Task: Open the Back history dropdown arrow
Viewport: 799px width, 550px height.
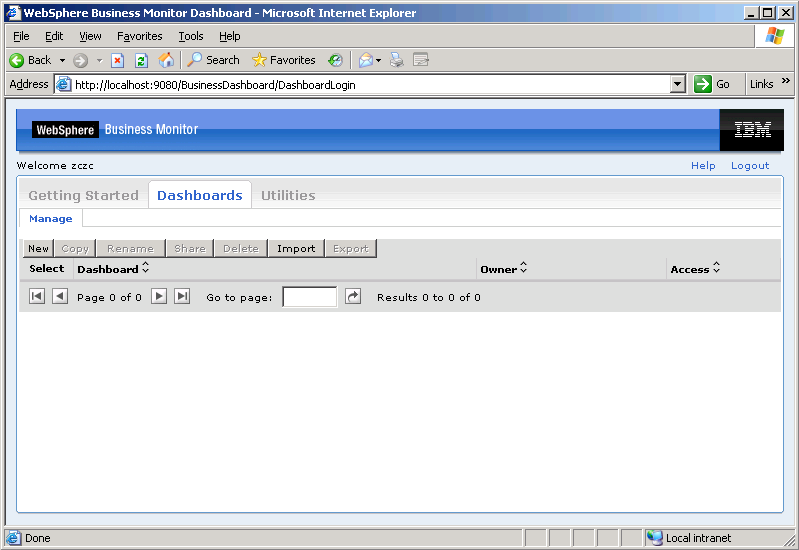Action: click(x=62, y=60)
